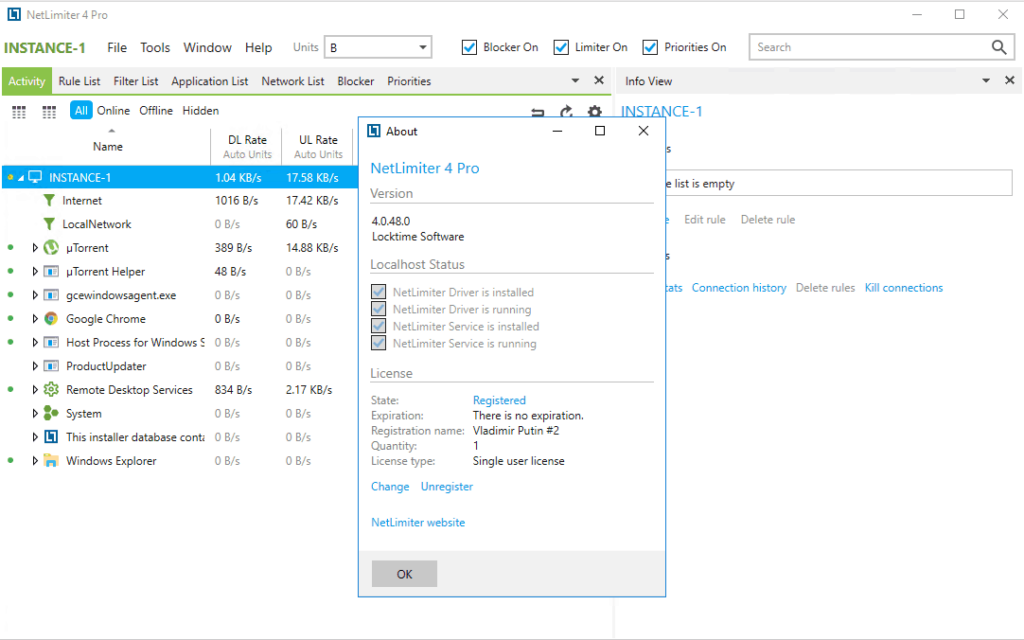The height and width of the screenshot is (640, 1024).
Task: Click the swap arrows icon in Activity toolbar
Action: click(x=537, y=112)
